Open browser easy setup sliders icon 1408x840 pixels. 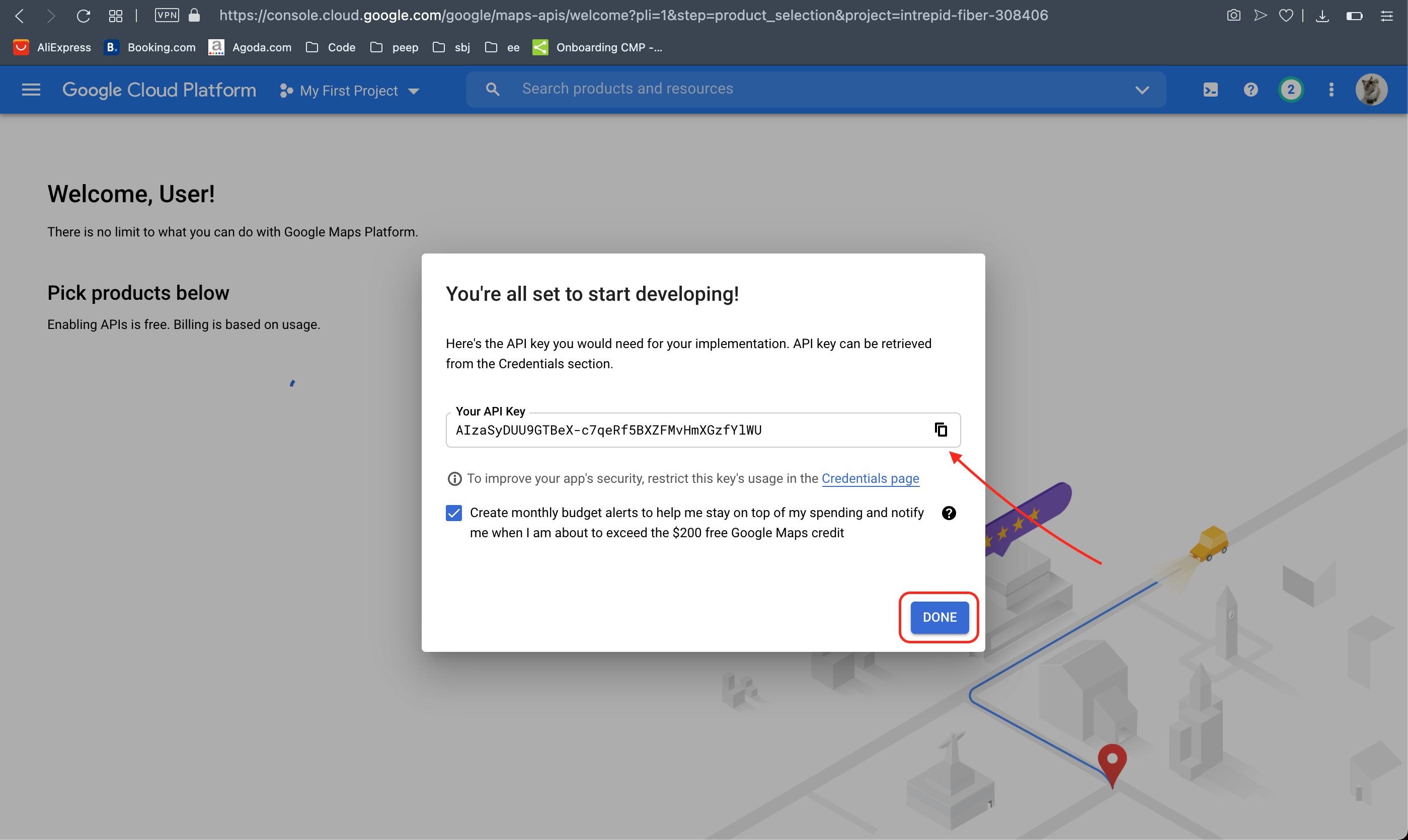coord(1386,16)
